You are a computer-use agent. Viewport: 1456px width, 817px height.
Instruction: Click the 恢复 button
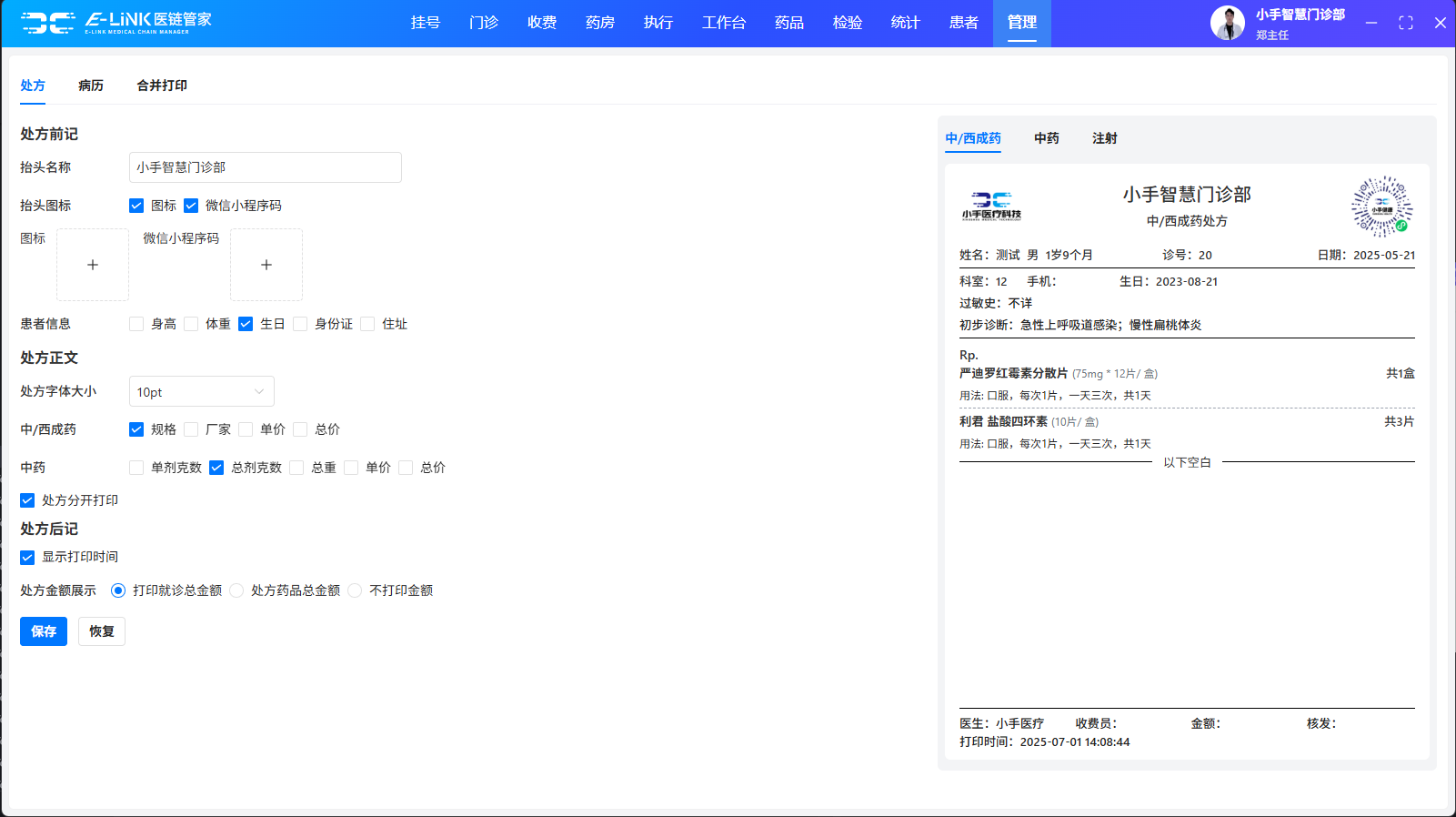click(x=102, y=631)
